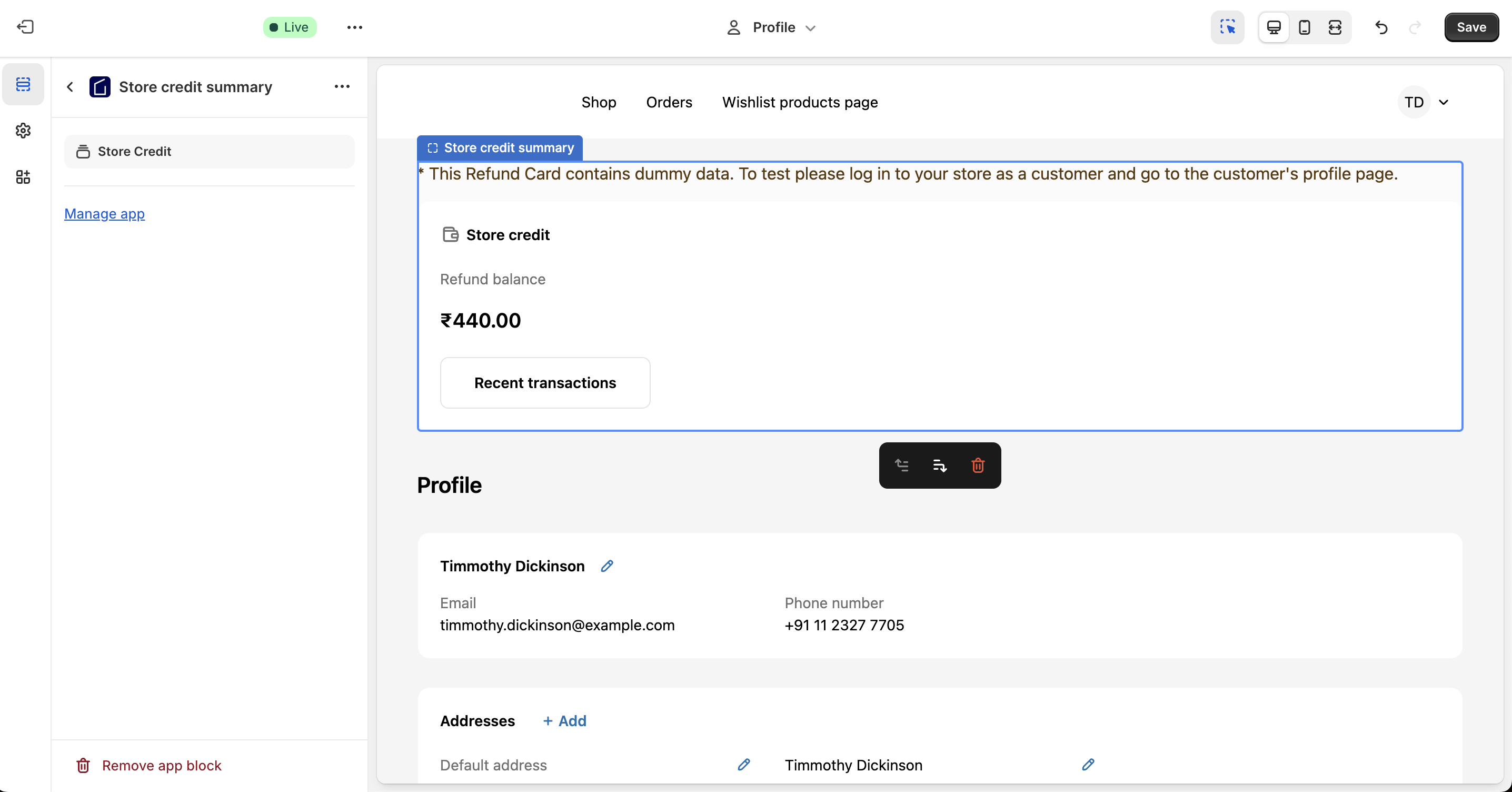1512x792 pixels.
Task: Switch to mobile preview view
Action: pos(1304,27)
